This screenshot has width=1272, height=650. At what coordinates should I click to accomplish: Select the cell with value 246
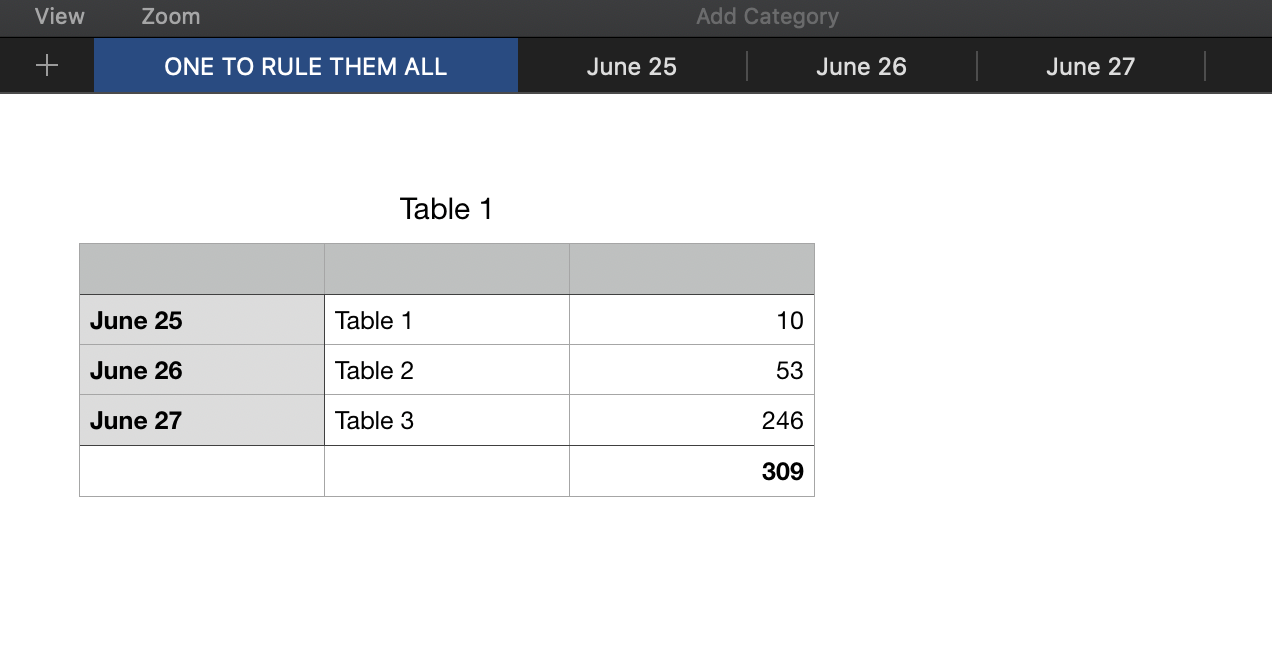[x=691, y=420]
